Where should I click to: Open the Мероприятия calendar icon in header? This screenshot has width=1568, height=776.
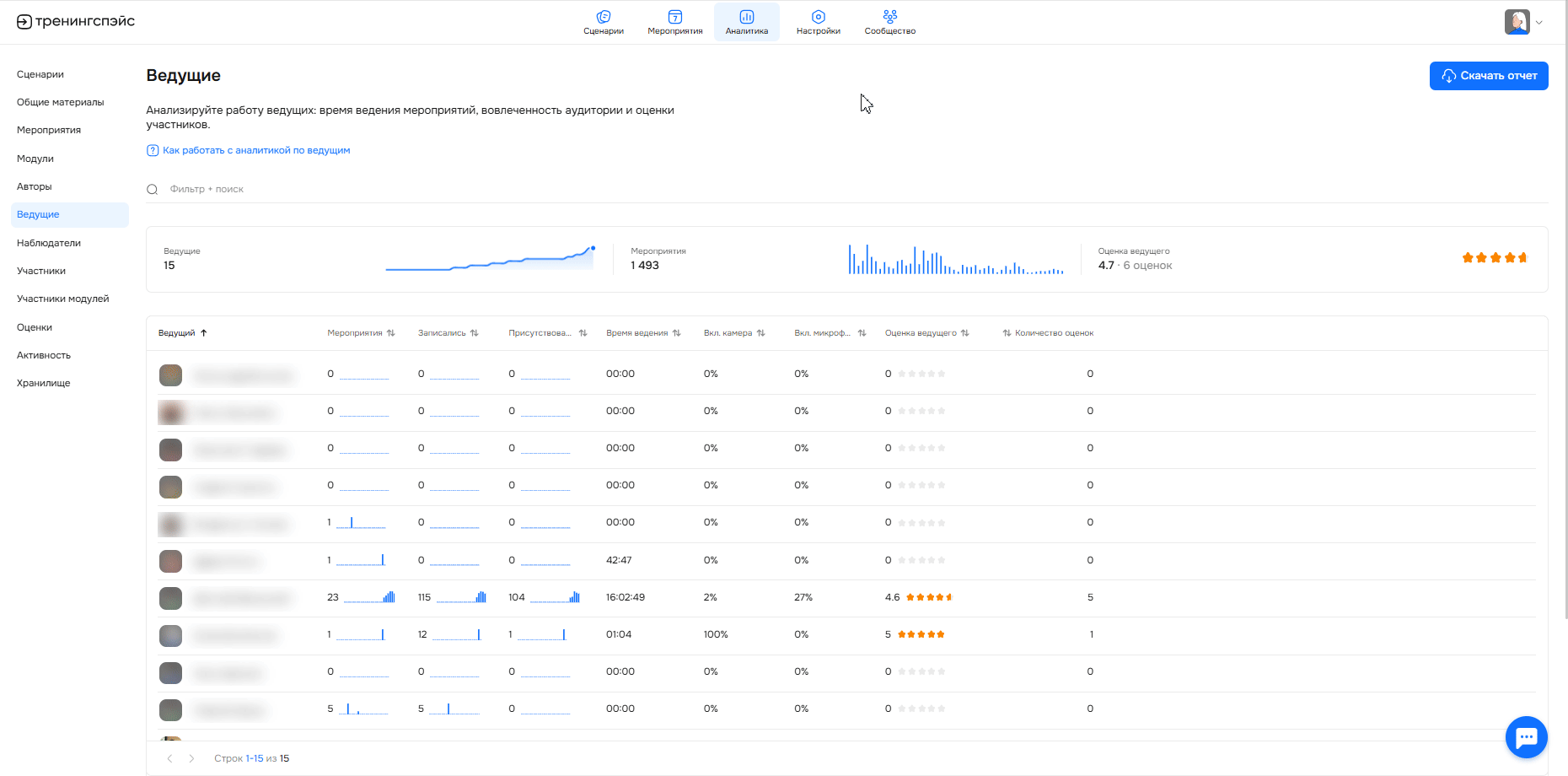[x=674, y=17]
